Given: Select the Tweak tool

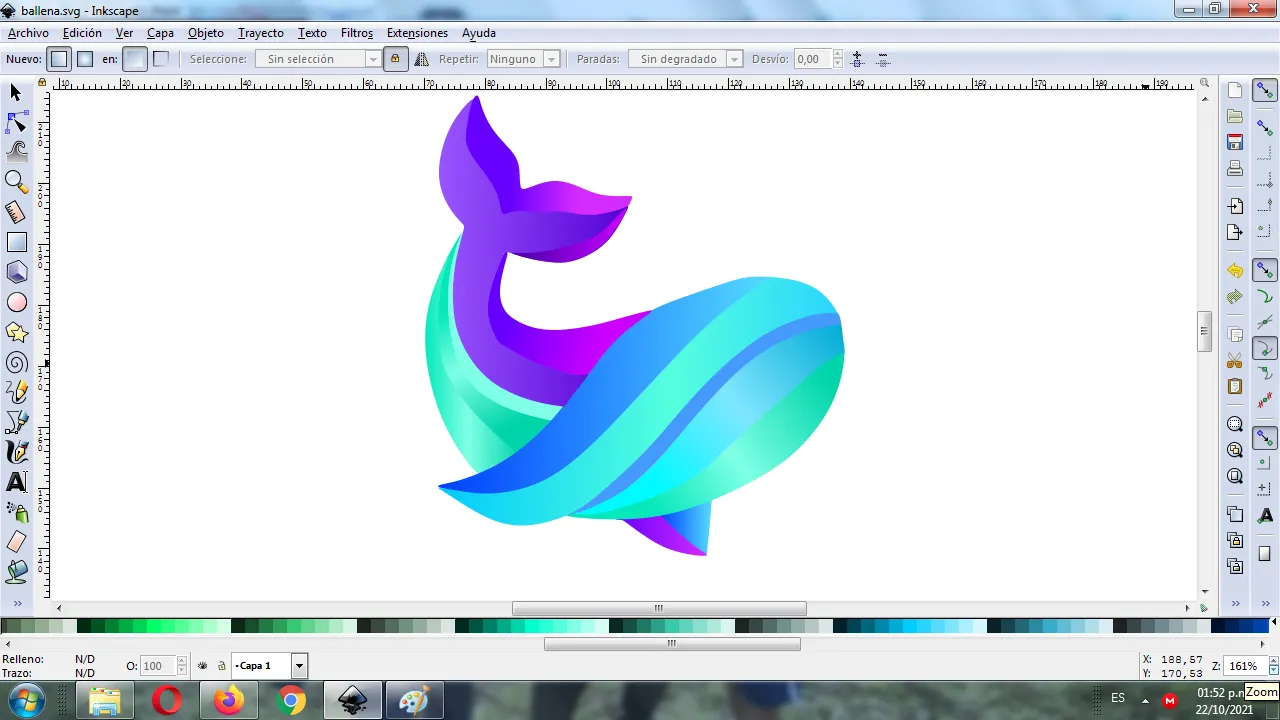Looking at the screenshot, I should pyautogui.click(x=16, y=152).
